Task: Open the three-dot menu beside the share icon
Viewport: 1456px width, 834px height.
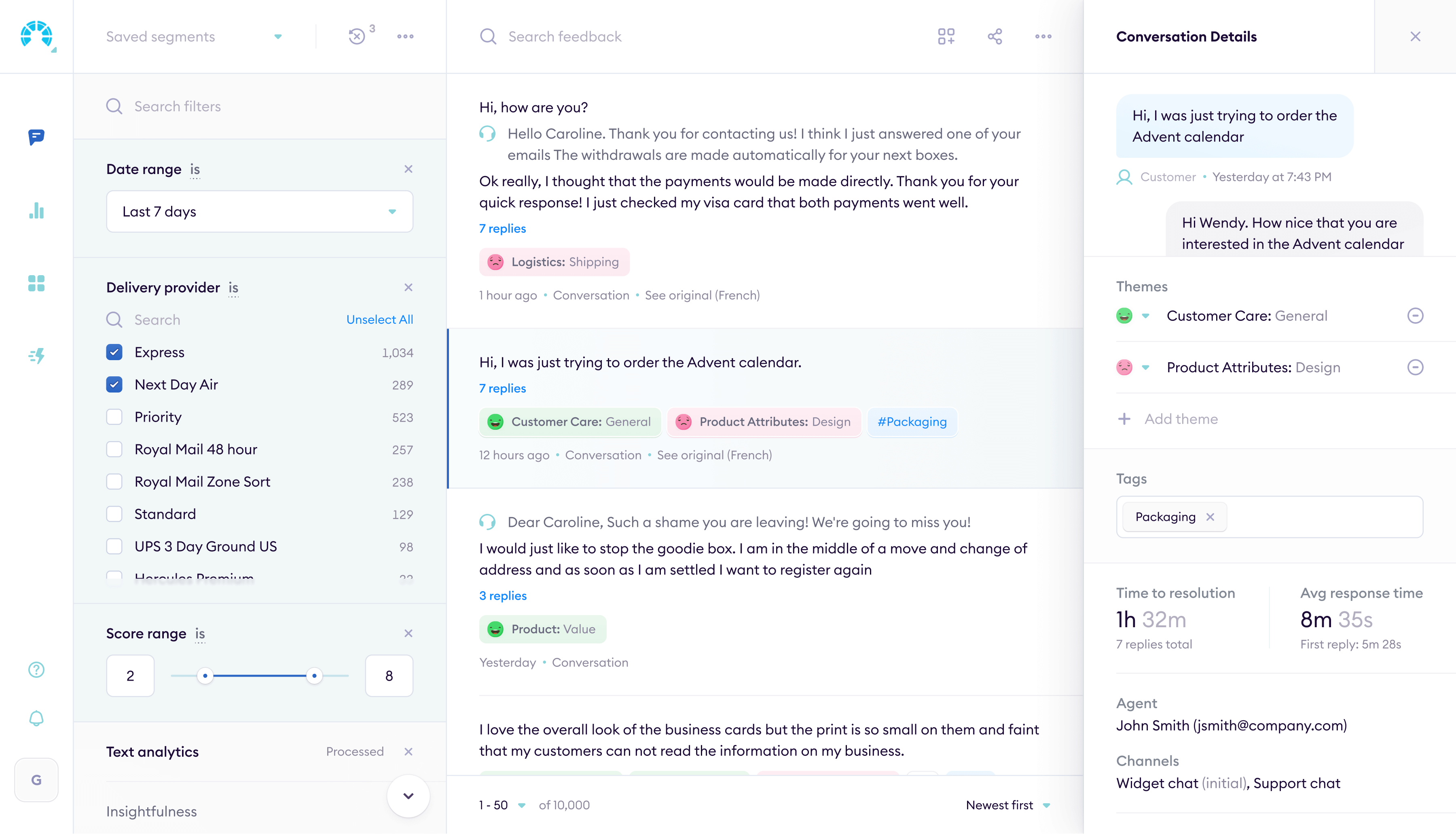Action: pos(1043,36)
